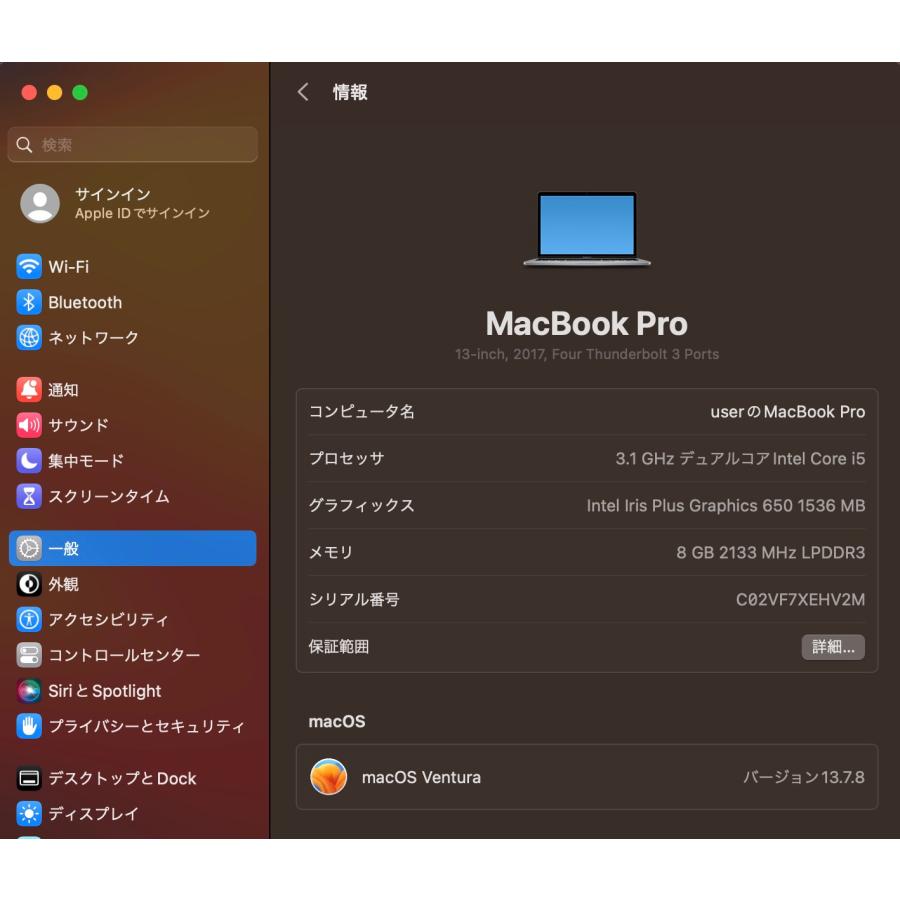Click the macOS Ventura label
Screen dimensions: 900x900
pos(421,777)
